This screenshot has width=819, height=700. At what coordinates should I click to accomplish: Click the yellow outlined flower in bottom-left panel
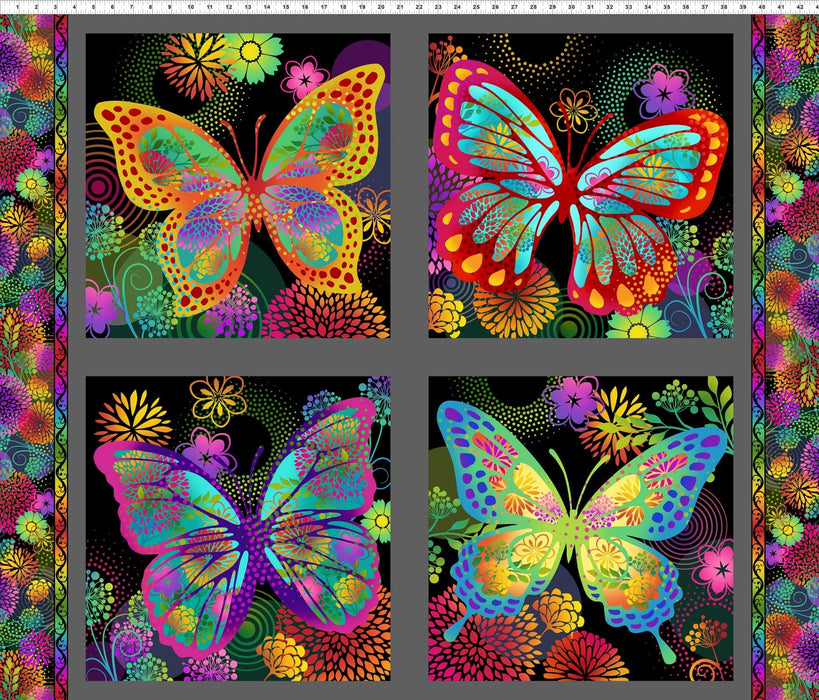pos(217,398)
